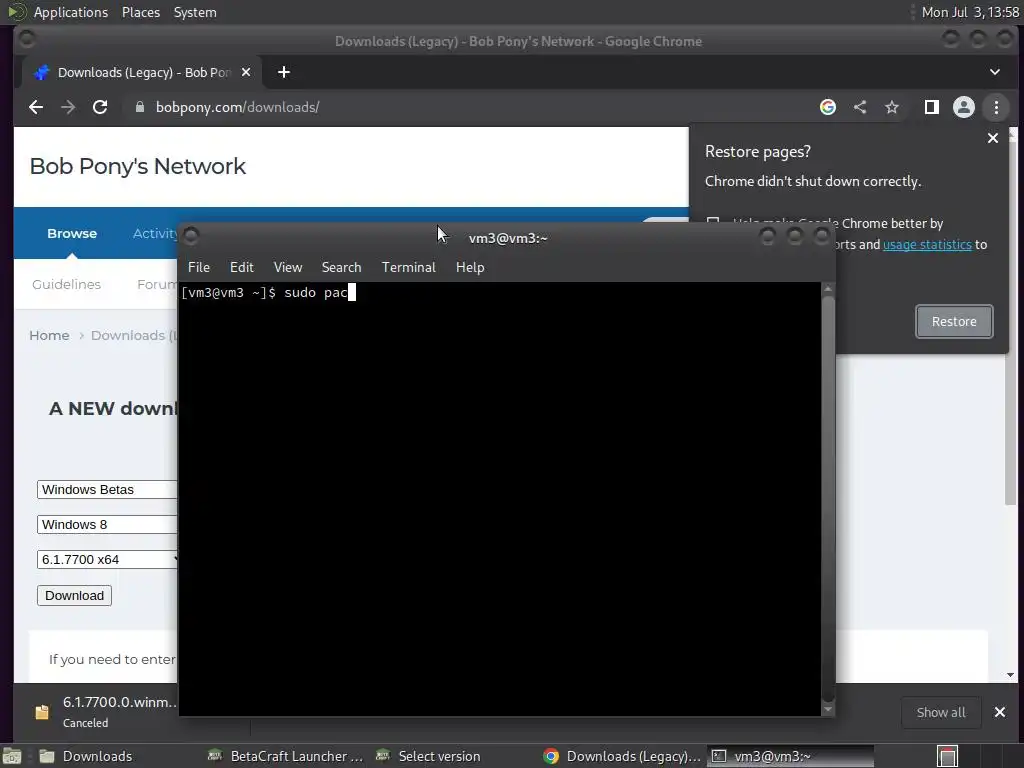Click the Google icon in address bar
The width and height of the screenshot is (1024, 768).
[827, 107]
